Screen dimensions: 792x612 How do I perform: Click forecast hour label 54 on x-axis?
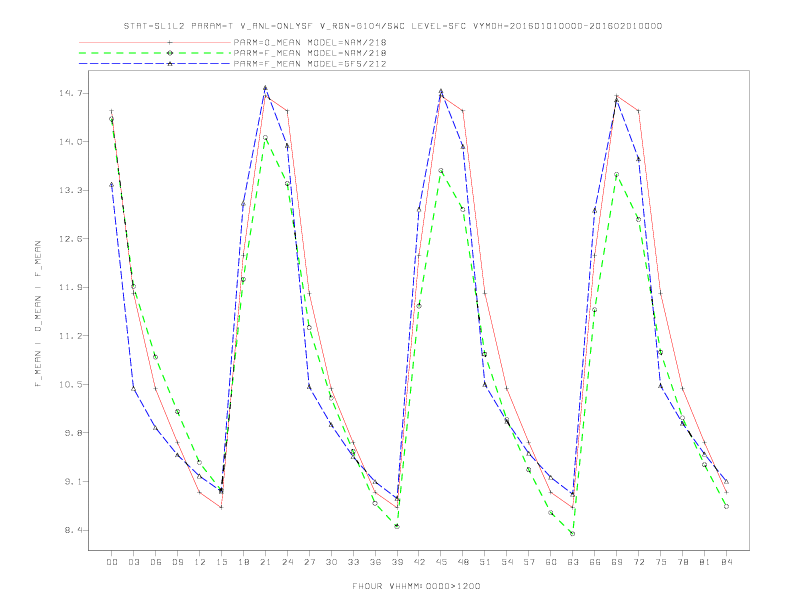pyautogui.click(x=507, y=562)
